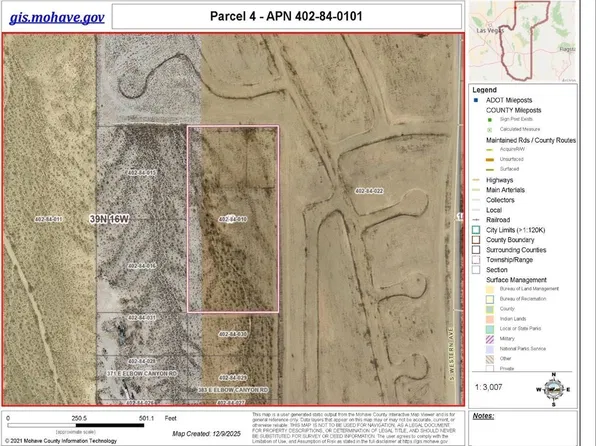Click the National Parks Service swatch
Image resolution: width=596 pixels, height=446 pixels.
[x=490, y=349]
